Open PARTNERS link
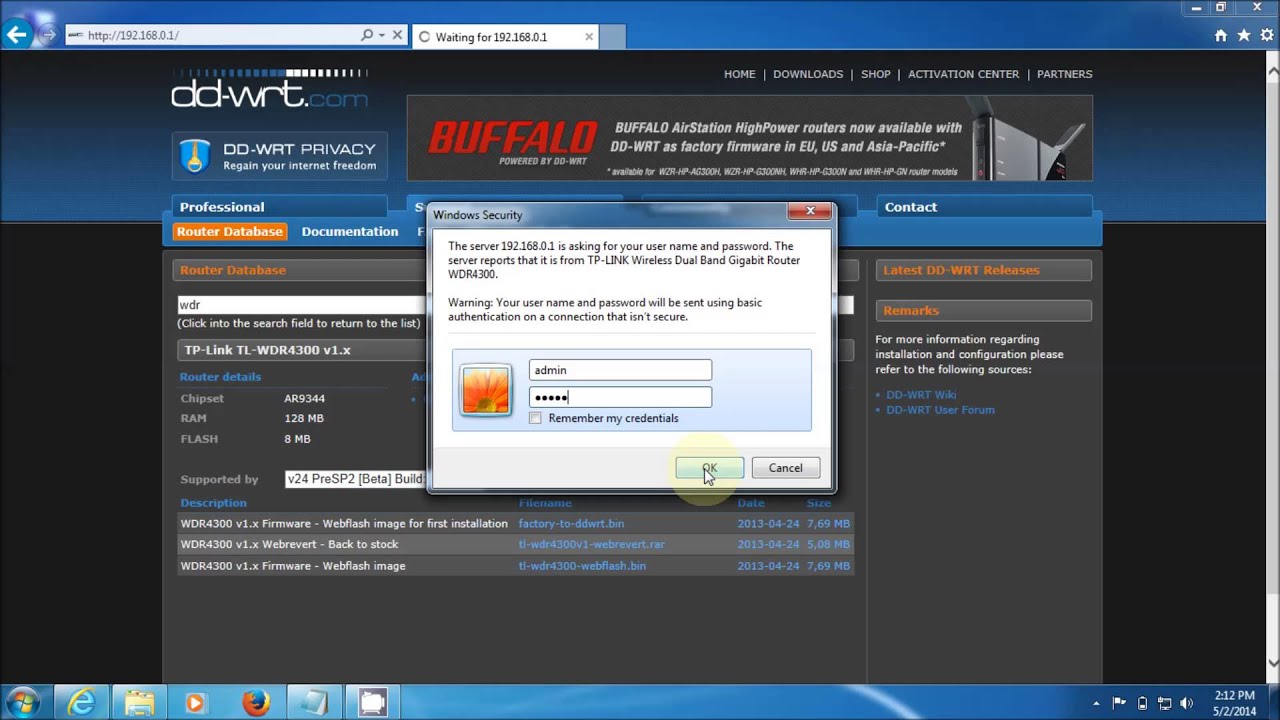 pos(1065,74)
